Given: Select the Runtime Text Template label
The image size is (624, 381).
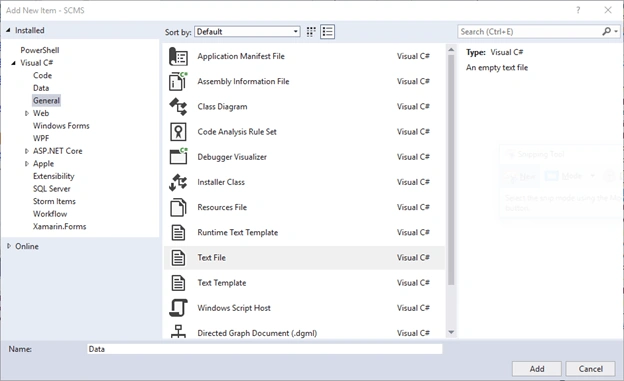Looking at the screenshot, I should (x=238, y=233).
